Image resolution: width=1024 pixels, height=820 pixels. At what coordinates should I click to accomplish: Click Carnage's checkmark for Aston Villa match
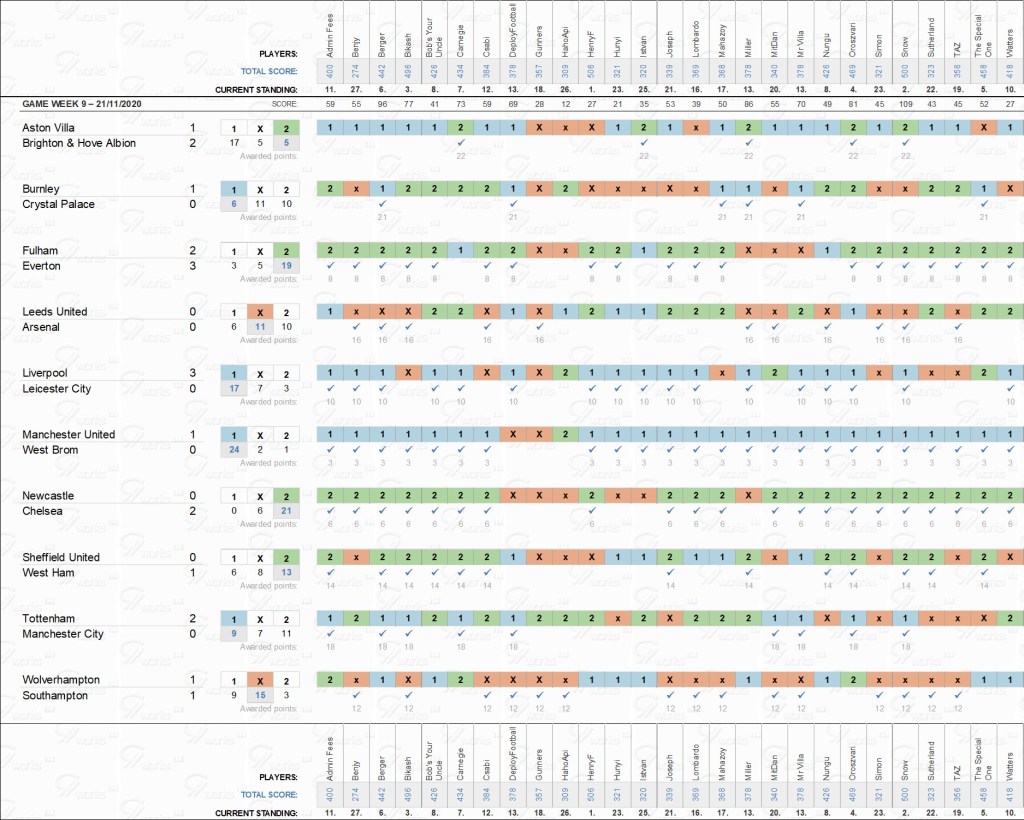pyautogui.click(x=460, y=142)
